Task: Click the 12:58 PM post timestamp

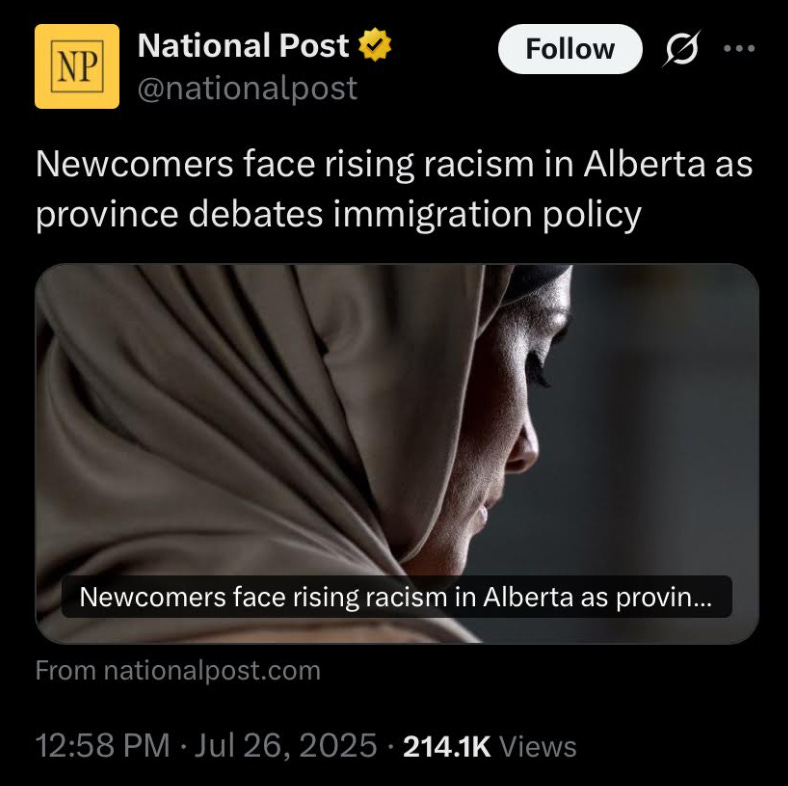Action: tap(103, 745)
